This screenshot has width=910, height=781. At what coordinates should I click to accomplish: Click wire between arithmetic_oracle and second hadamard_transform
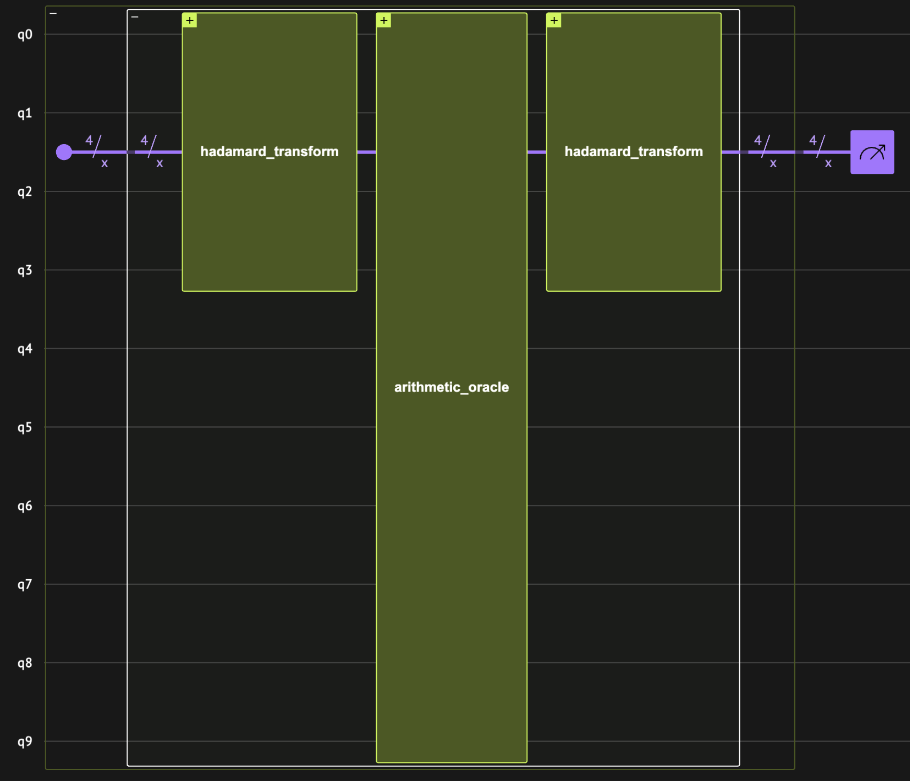pyautogui.click(x=536, y=152)
